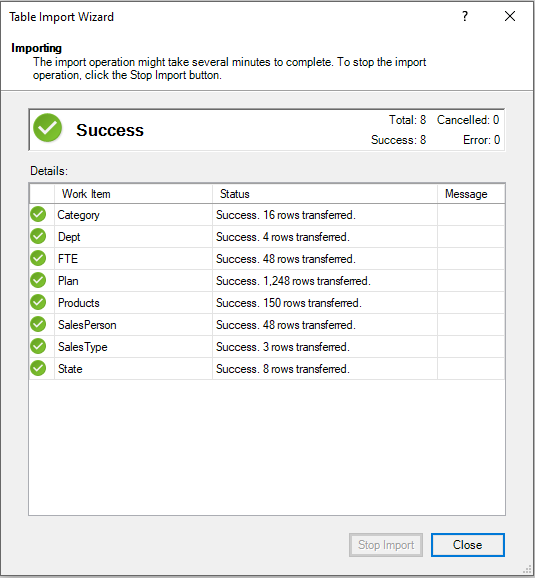Click FTE status '48 rows transferred'
Screen dimensions: 535x578
coord(309,259)
